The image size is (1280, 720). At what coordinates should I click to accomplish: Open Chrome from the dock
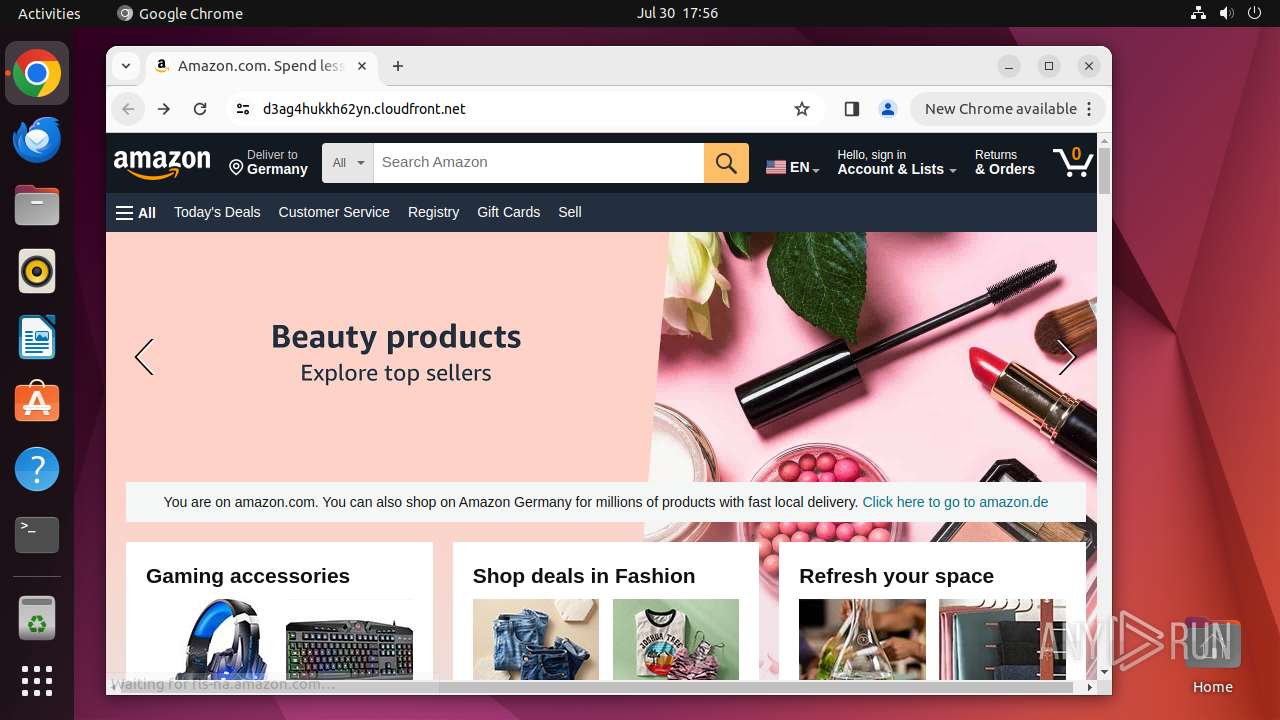coord(37,73)
